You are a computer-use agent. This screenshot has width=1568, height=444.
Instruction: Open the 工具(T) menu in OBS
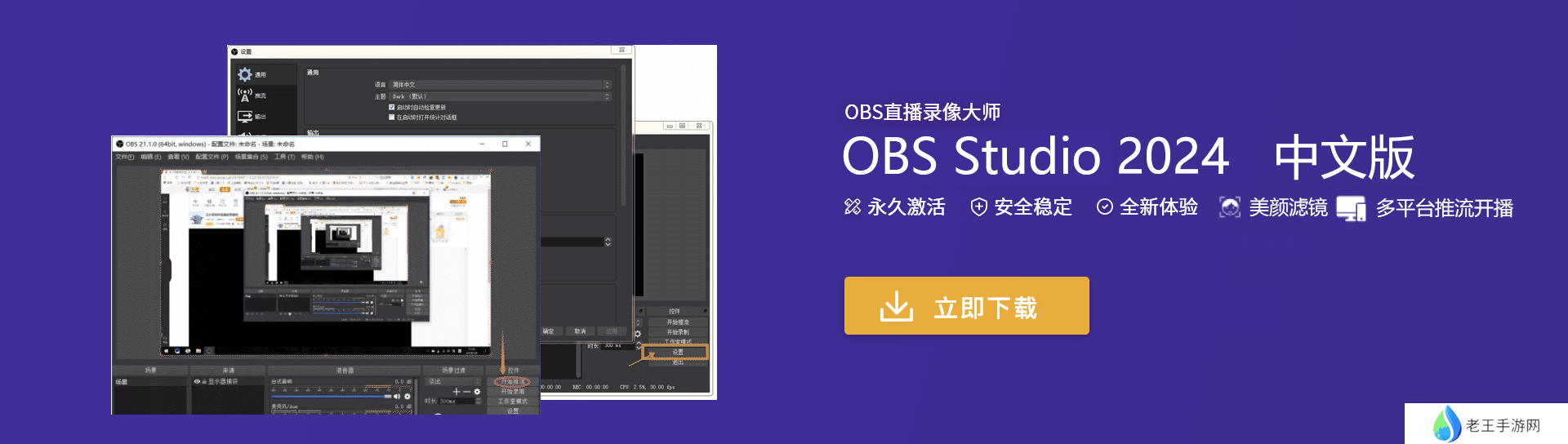(285, 157)
